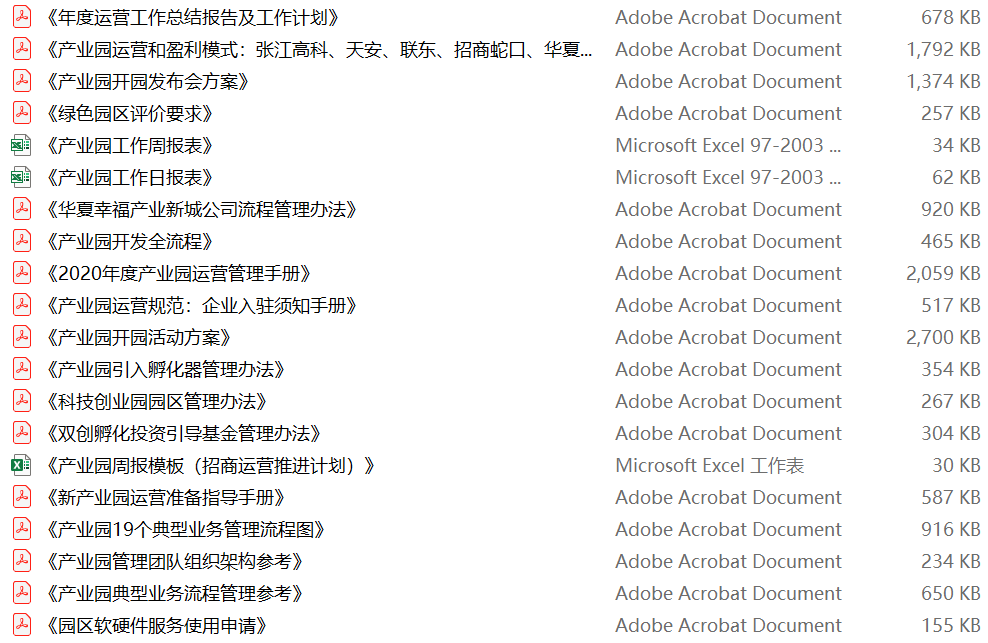Select file 《绿色园区评价要求》
Screen dimensions: 988x643
pos(129,114)
